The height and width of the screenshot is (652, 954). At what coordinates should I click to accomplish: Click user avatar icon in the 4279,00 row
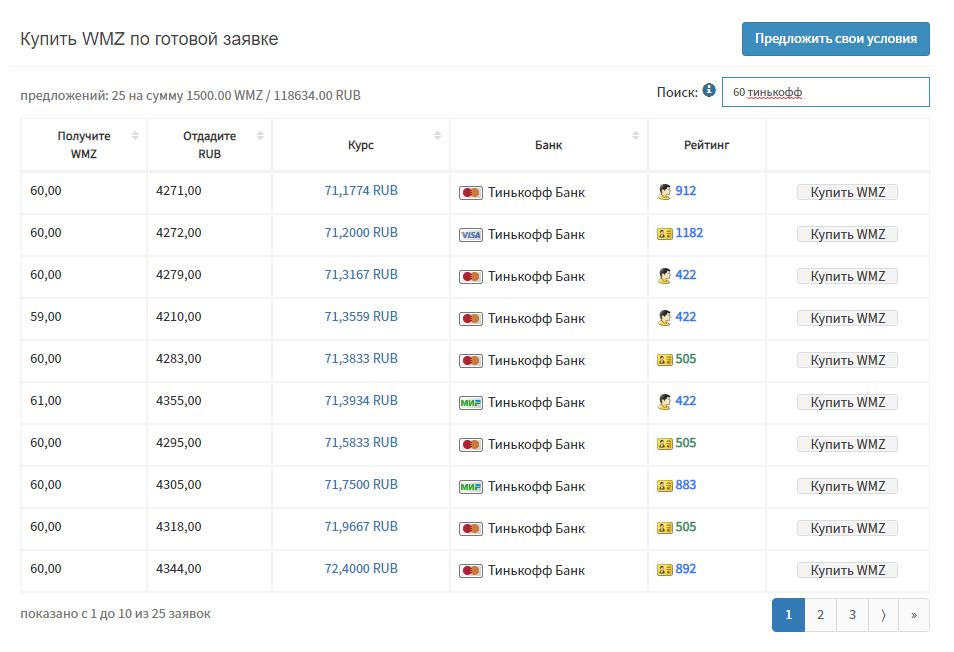point(664,276)
